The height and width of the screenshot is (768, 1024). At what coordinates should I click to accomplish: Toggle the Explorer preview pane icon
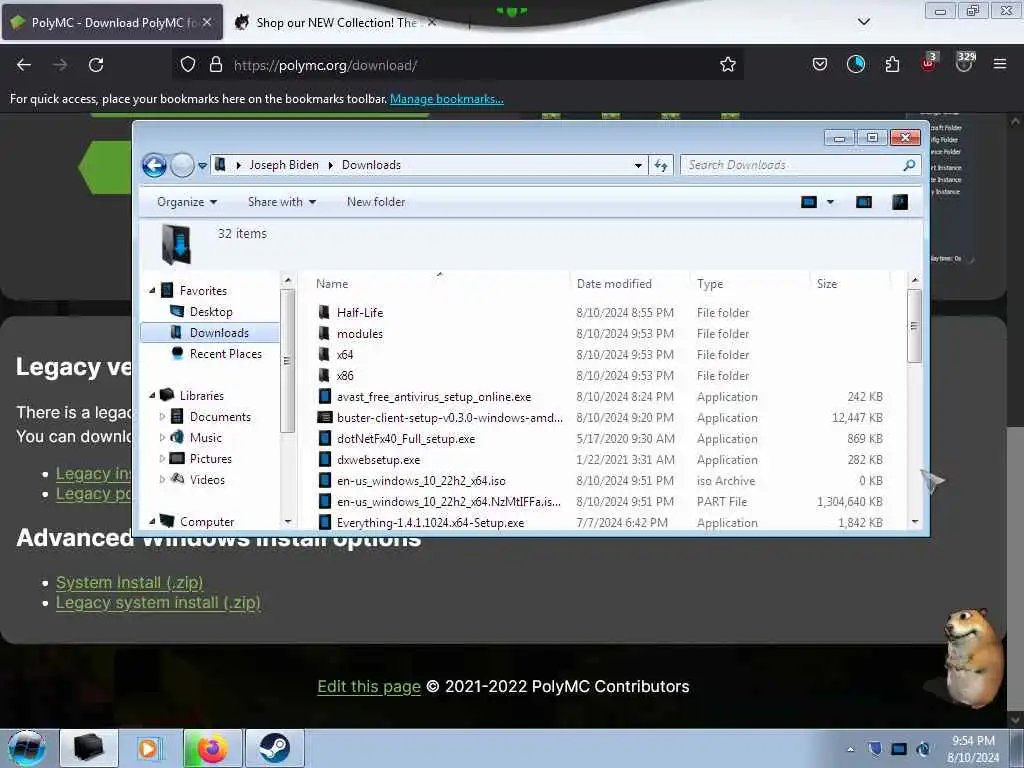tap(863, 202)
